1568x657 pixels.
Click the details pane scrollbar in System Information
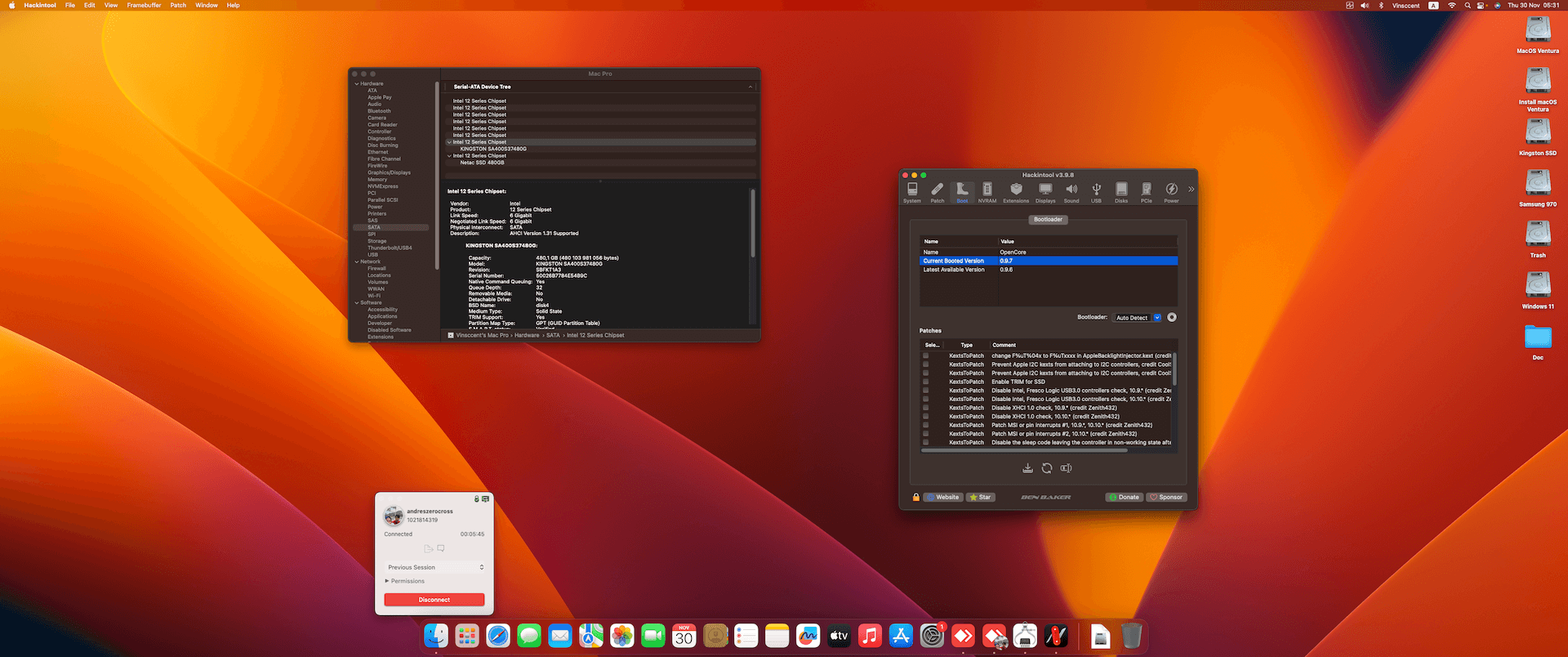coord(752,222)
